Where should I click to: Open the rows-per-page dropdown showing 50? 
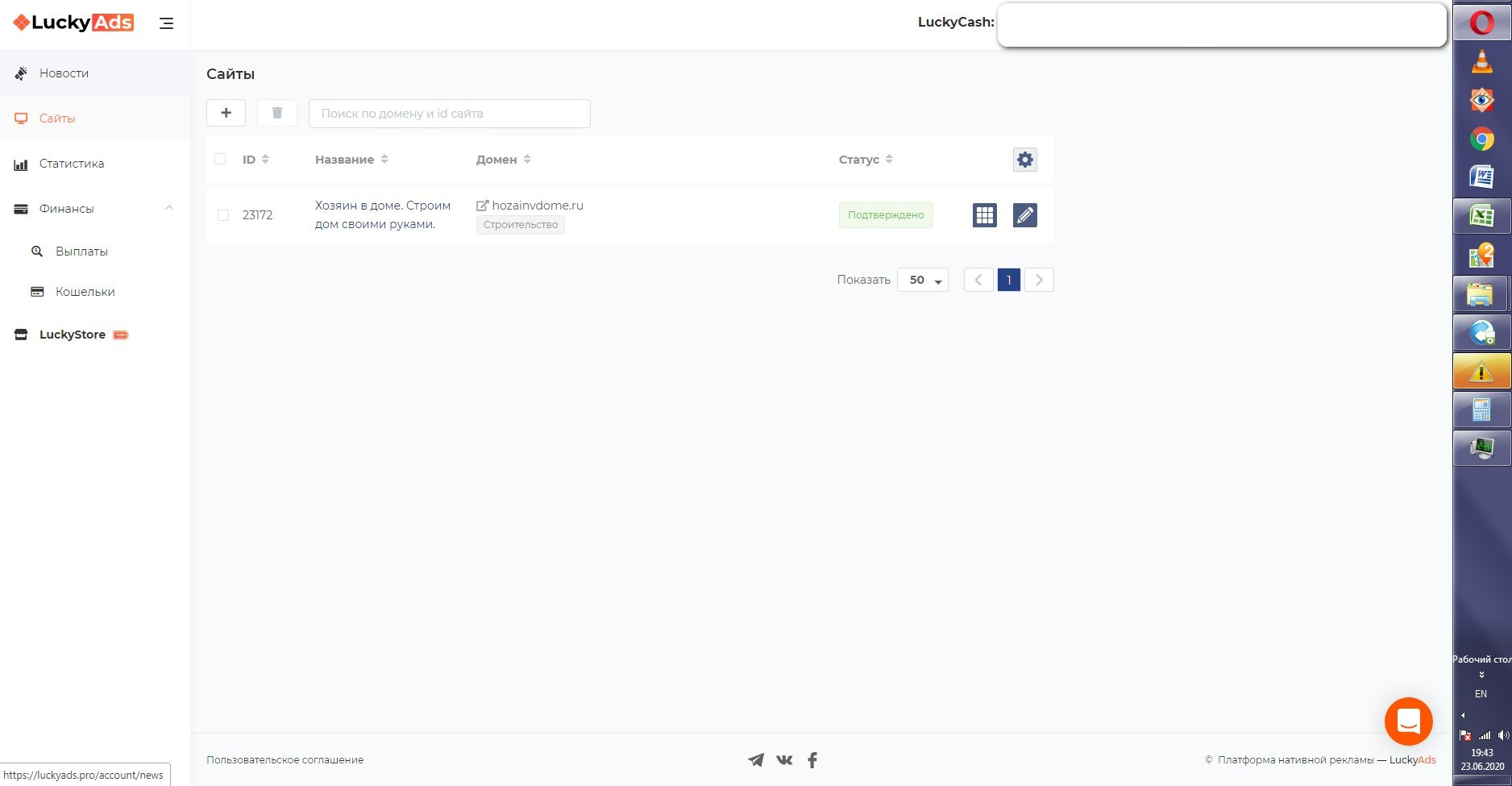[923, 280]
